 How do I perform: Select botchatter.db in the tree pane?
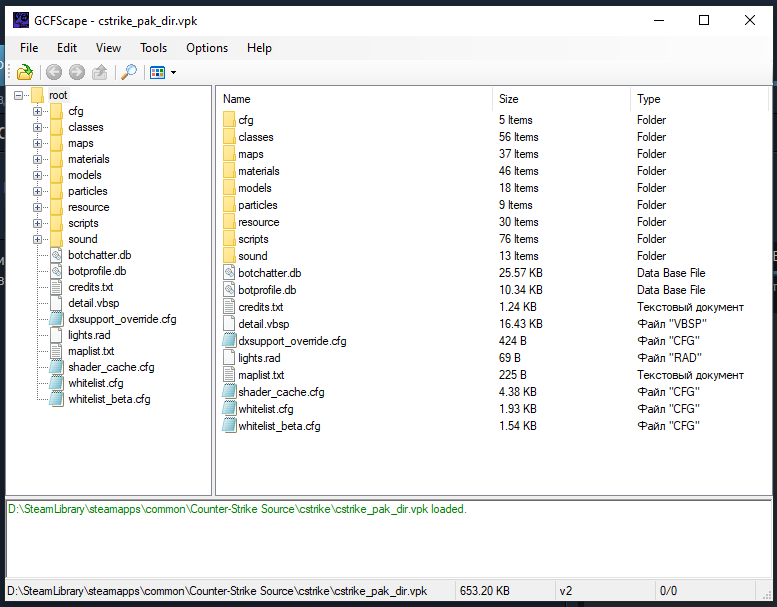[100, 255]
